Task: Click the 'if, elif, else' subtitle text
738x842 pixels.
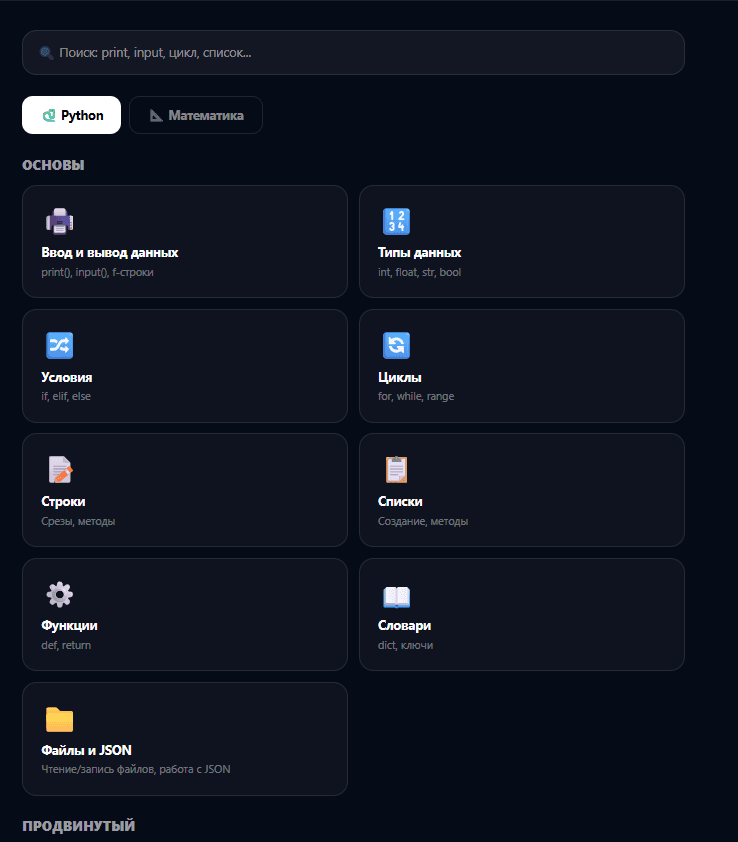Action: [66, 396]
